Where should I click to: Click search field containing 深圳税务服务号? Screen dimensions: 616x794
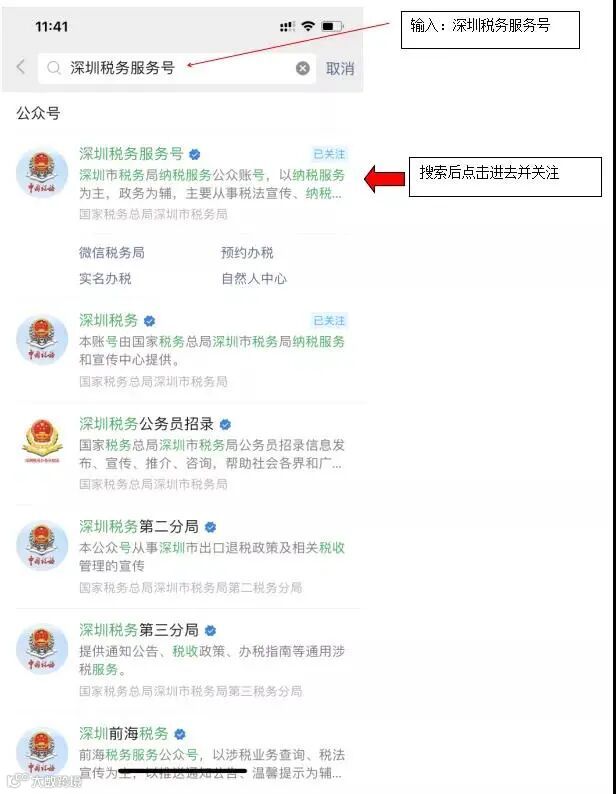tap(177, 68)
